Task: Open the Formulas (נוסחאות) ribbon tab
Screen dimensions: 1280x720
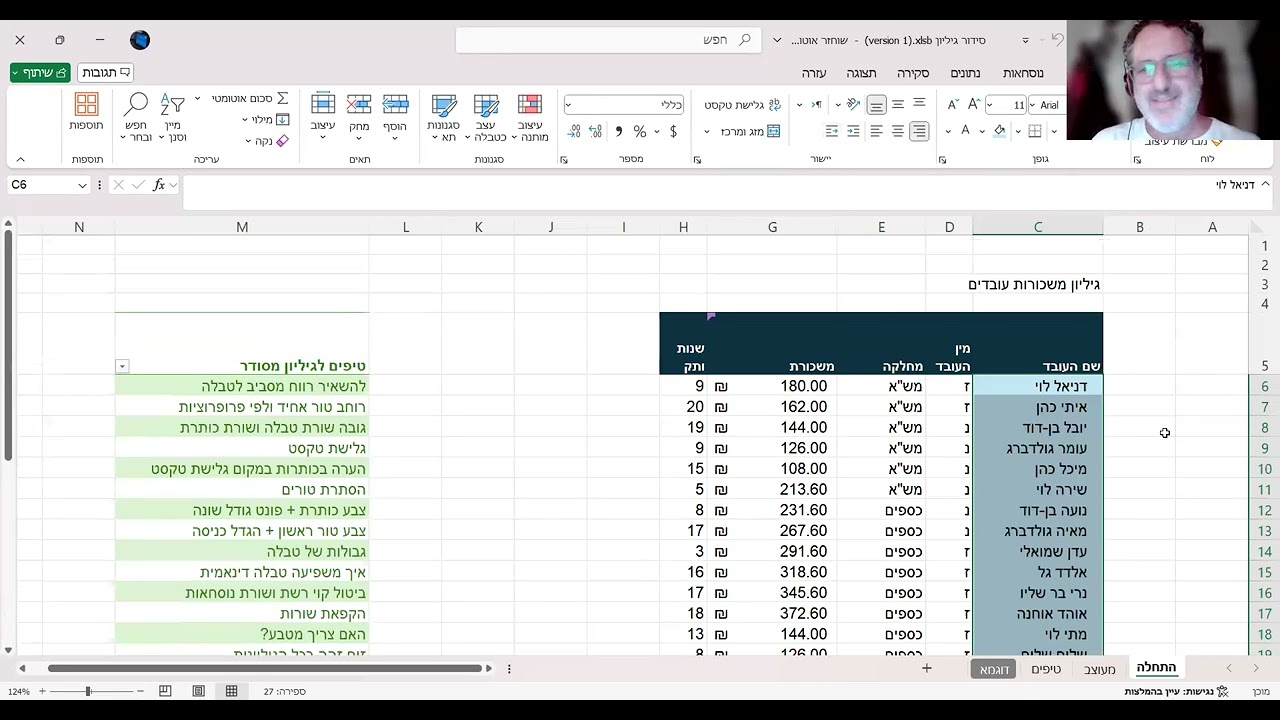Action: (x=1023, y=73)
